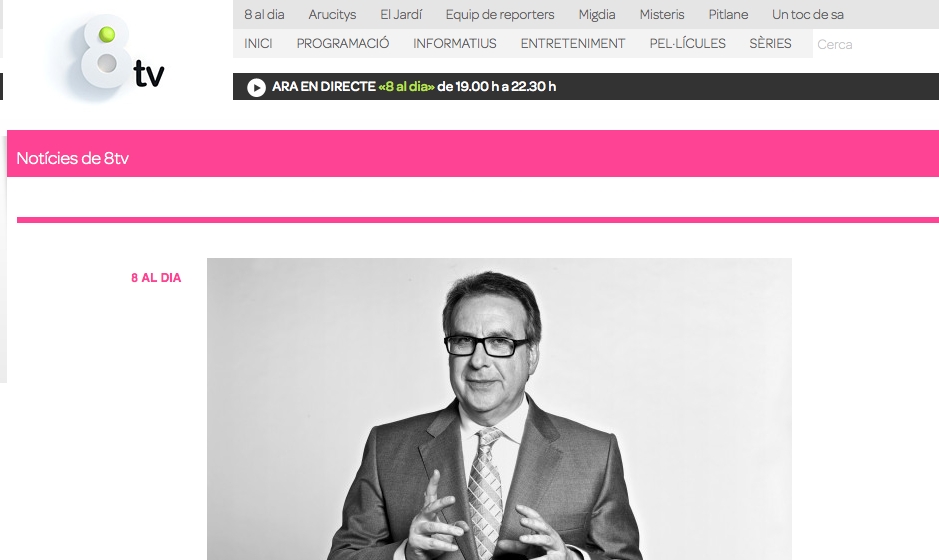
Task: Visit the Pitlane program page
Action: click(728, 14)
